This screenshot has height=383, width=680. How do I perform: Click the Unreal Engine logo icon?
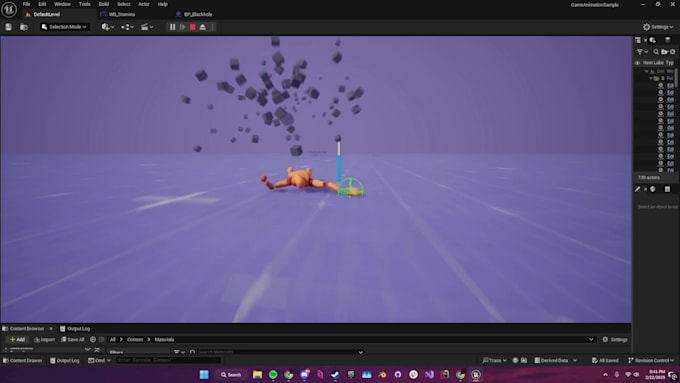pos(9,9)
